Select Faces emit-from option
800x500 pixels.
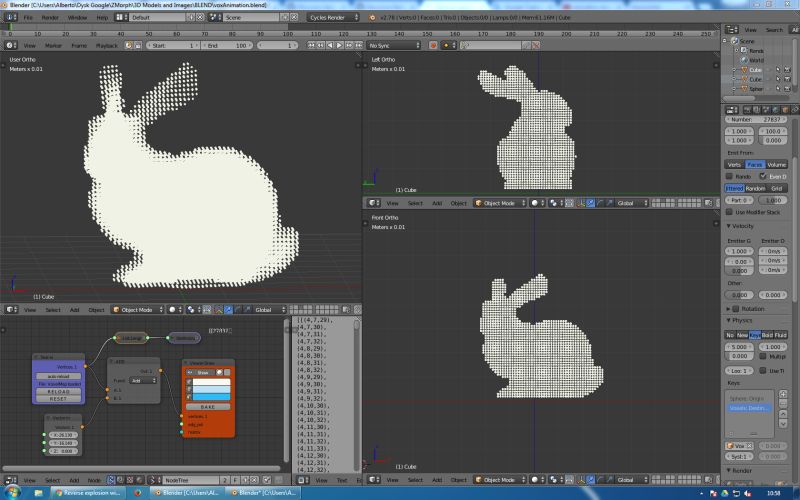755,164
